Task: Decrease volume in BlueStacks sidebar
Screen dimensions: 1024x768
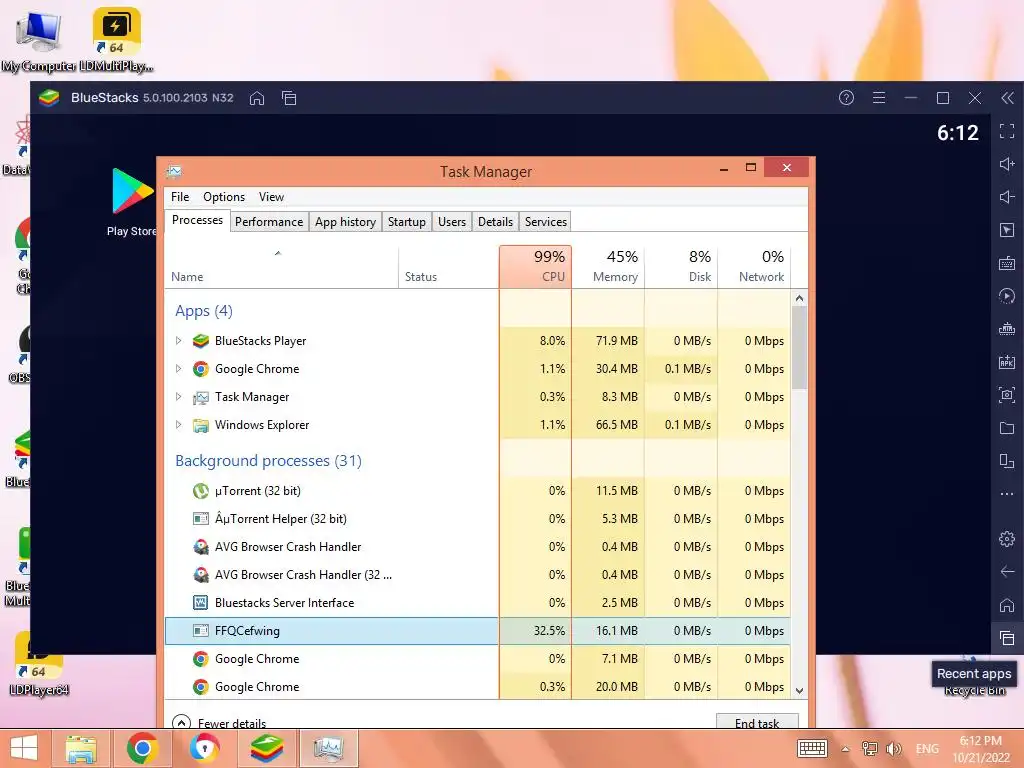Action: 1007,197
